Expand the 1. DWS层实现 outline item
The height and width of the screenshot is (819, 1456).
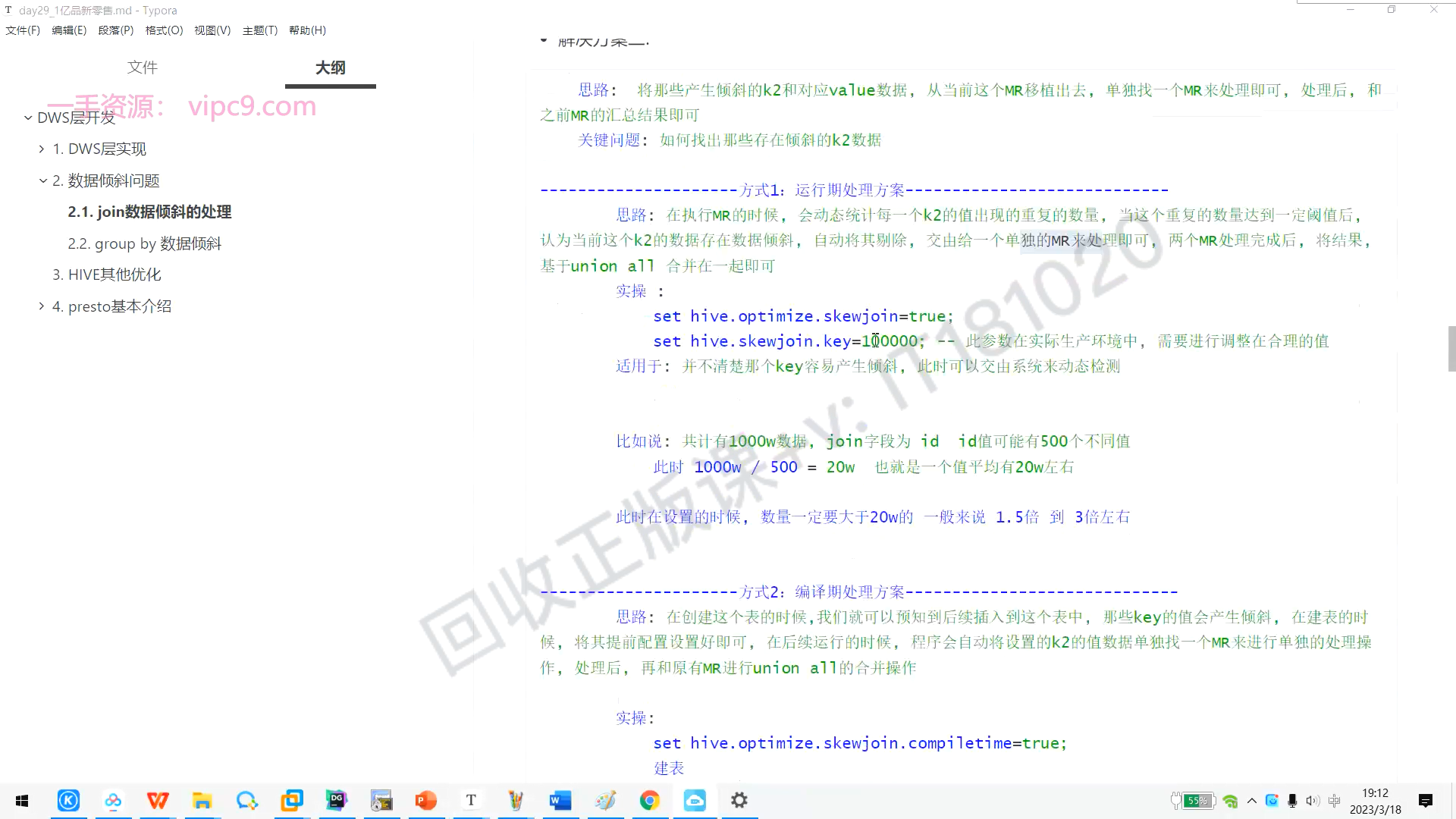pyautogui.click(x=42, y=149)
